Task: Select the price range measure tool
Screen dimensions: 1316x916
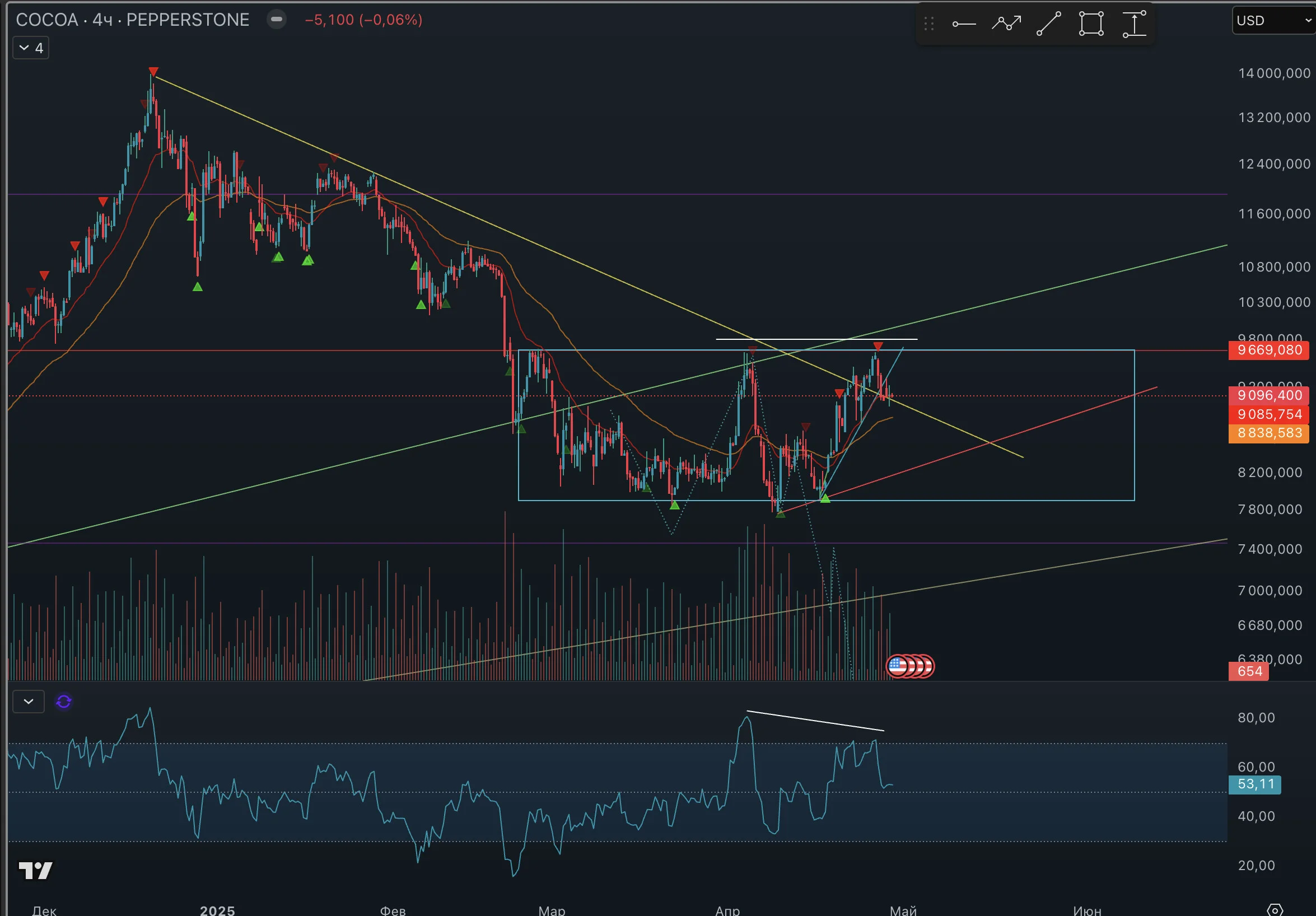Action: coord(1134,24)
